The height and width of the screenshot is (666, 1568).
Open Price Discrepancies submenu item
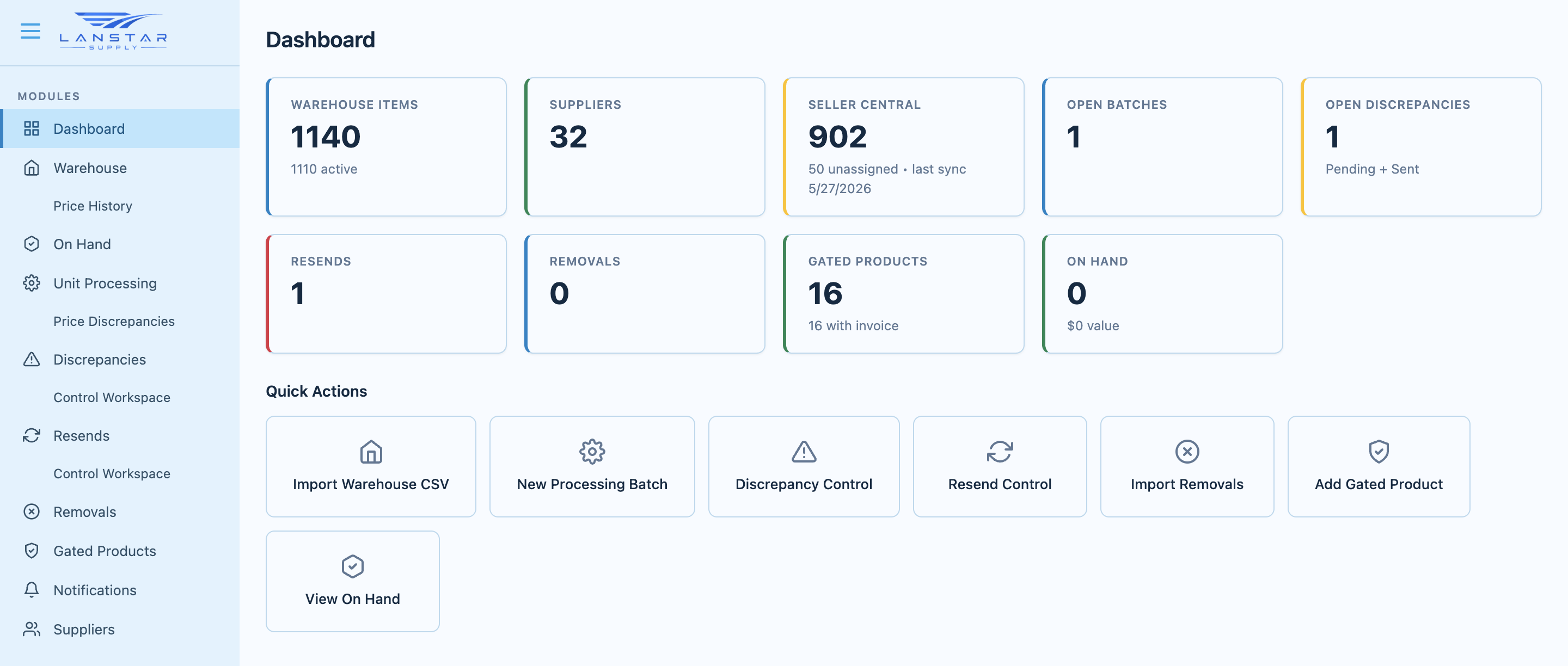click(x=114, y=321)
